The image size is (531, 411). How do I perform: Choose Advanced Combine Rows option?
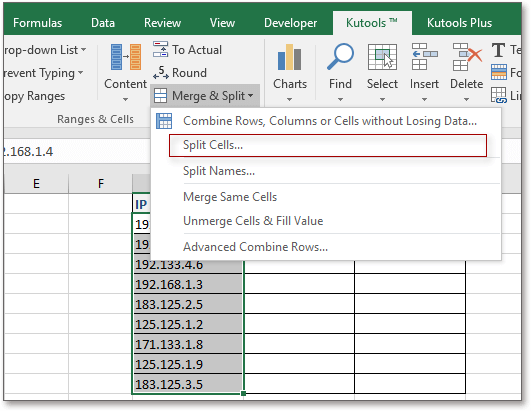point(325,247)
